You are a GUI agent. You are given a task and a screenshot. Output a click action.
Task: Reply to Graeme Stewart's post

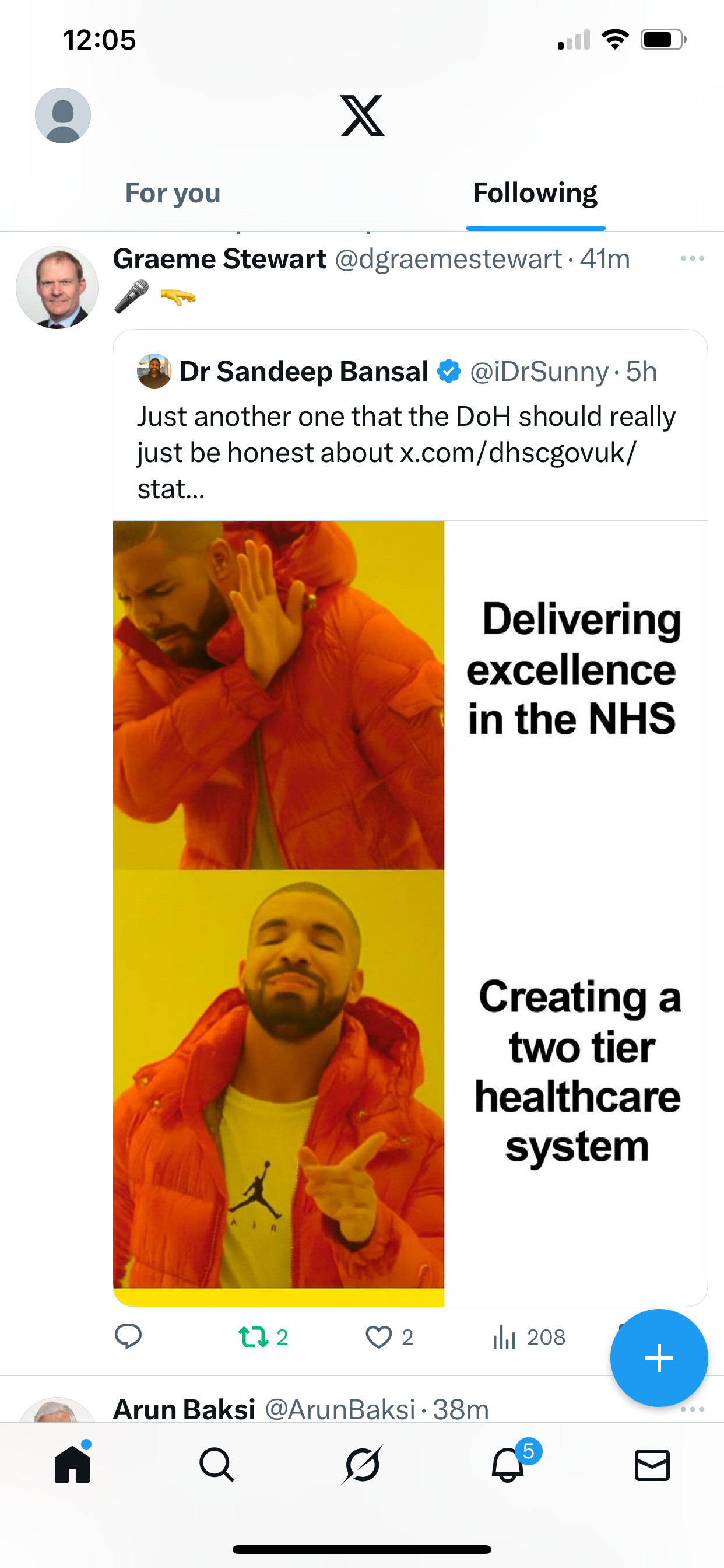click(x=128, y=1338)
